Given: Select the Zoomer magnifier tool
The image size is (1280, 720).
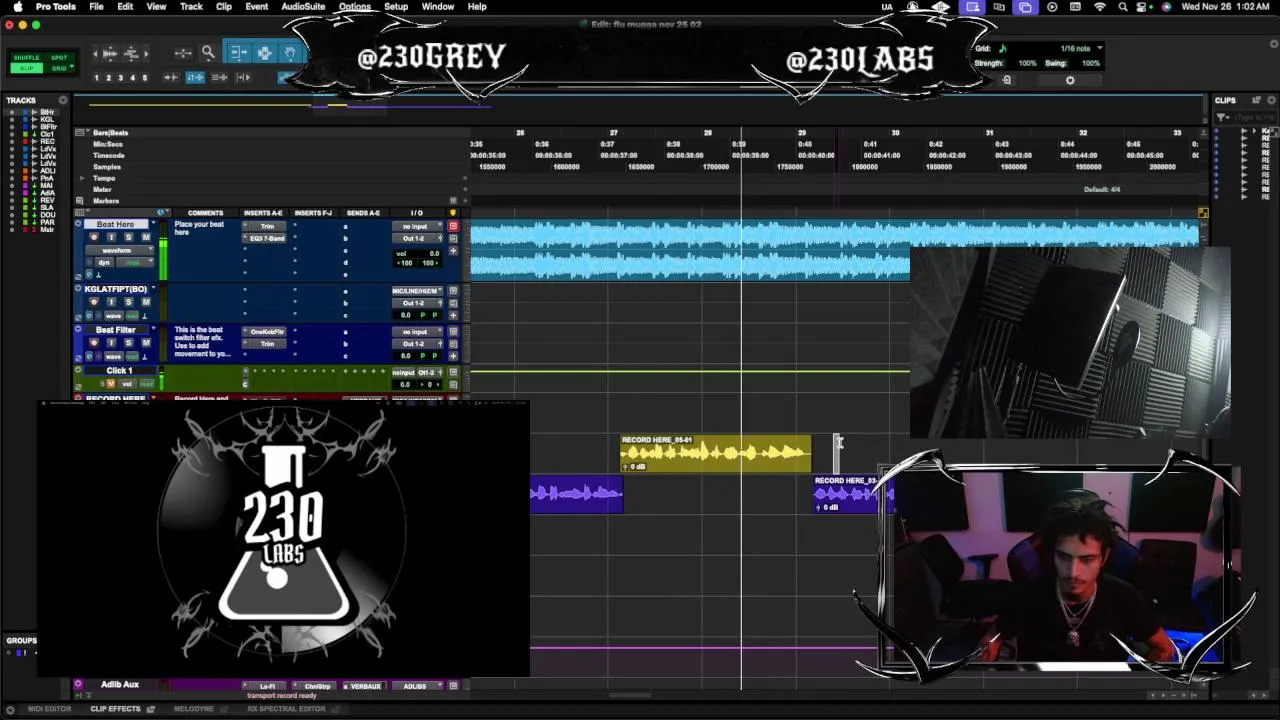Looking at the screenshot, I should coord(208,53).
